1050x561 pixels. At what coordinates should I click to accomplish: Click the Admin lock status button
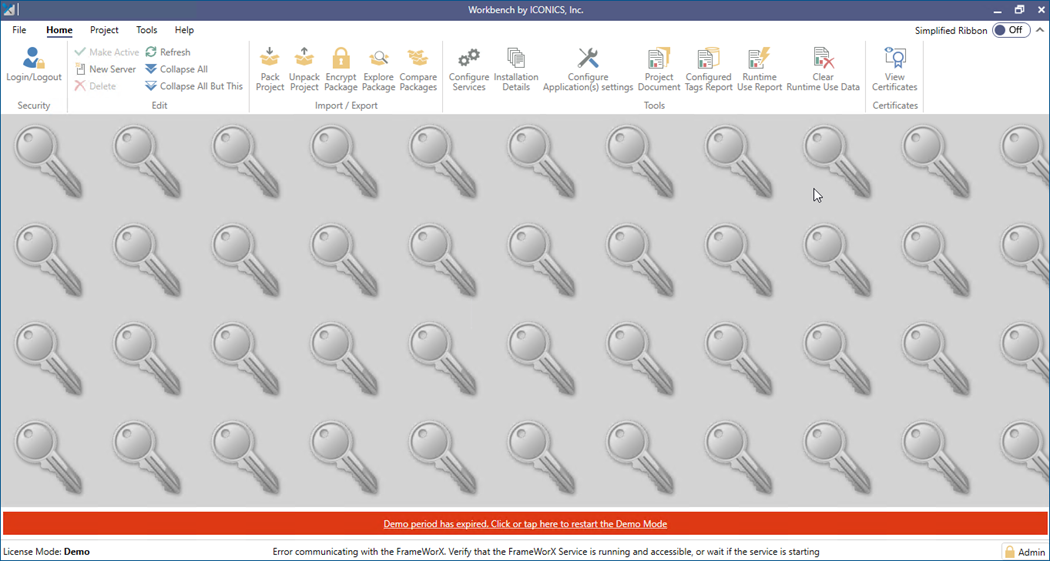point(1024,552)
